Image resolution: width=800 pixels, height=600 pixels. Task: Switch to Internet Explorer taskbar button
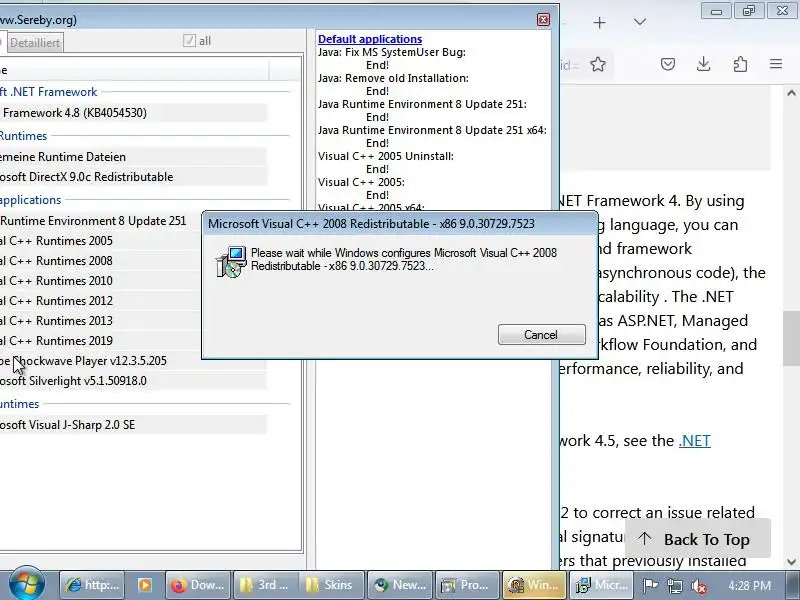tap(92, 585)
